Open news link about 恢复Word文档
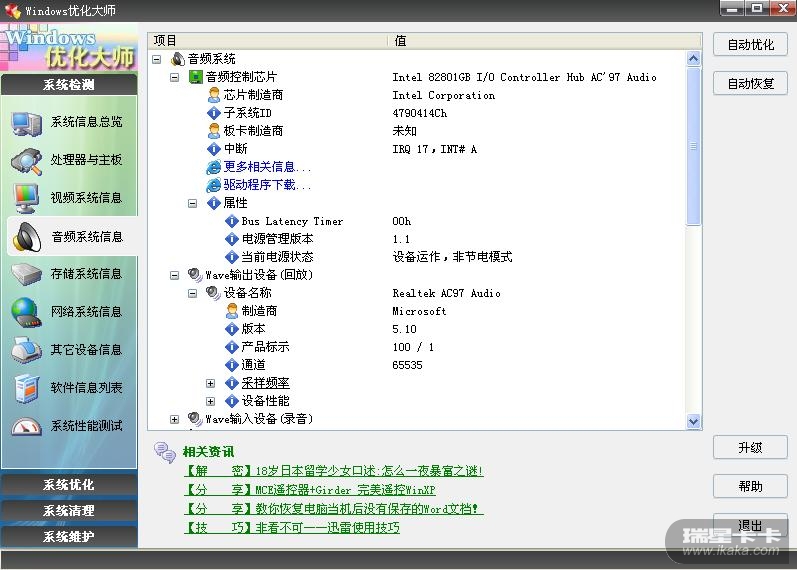This screenshot has width=797, height=570. [333, 508]
